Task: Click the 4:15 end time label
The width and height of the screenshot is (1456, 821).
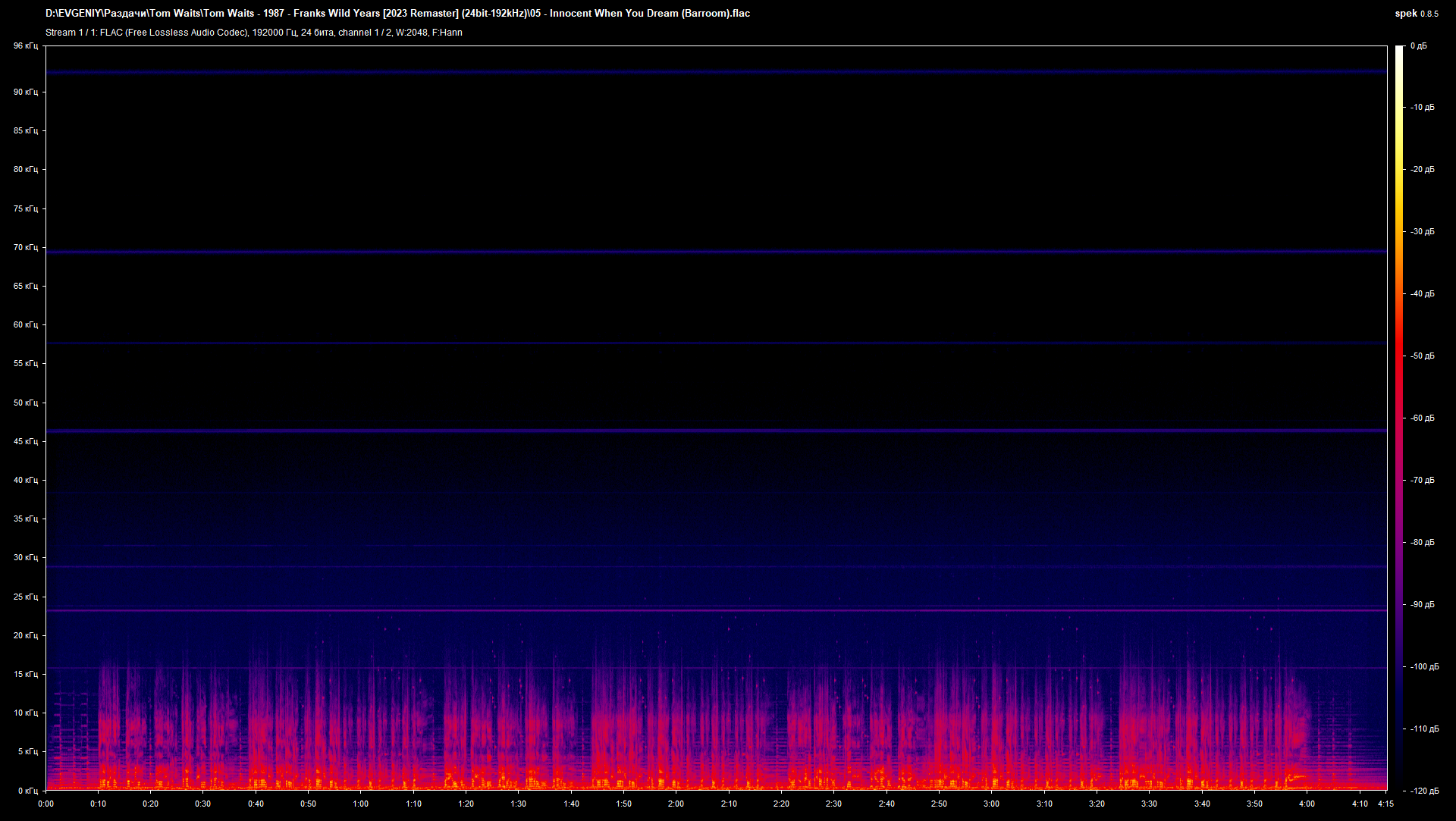Action: click(1386, 804)
